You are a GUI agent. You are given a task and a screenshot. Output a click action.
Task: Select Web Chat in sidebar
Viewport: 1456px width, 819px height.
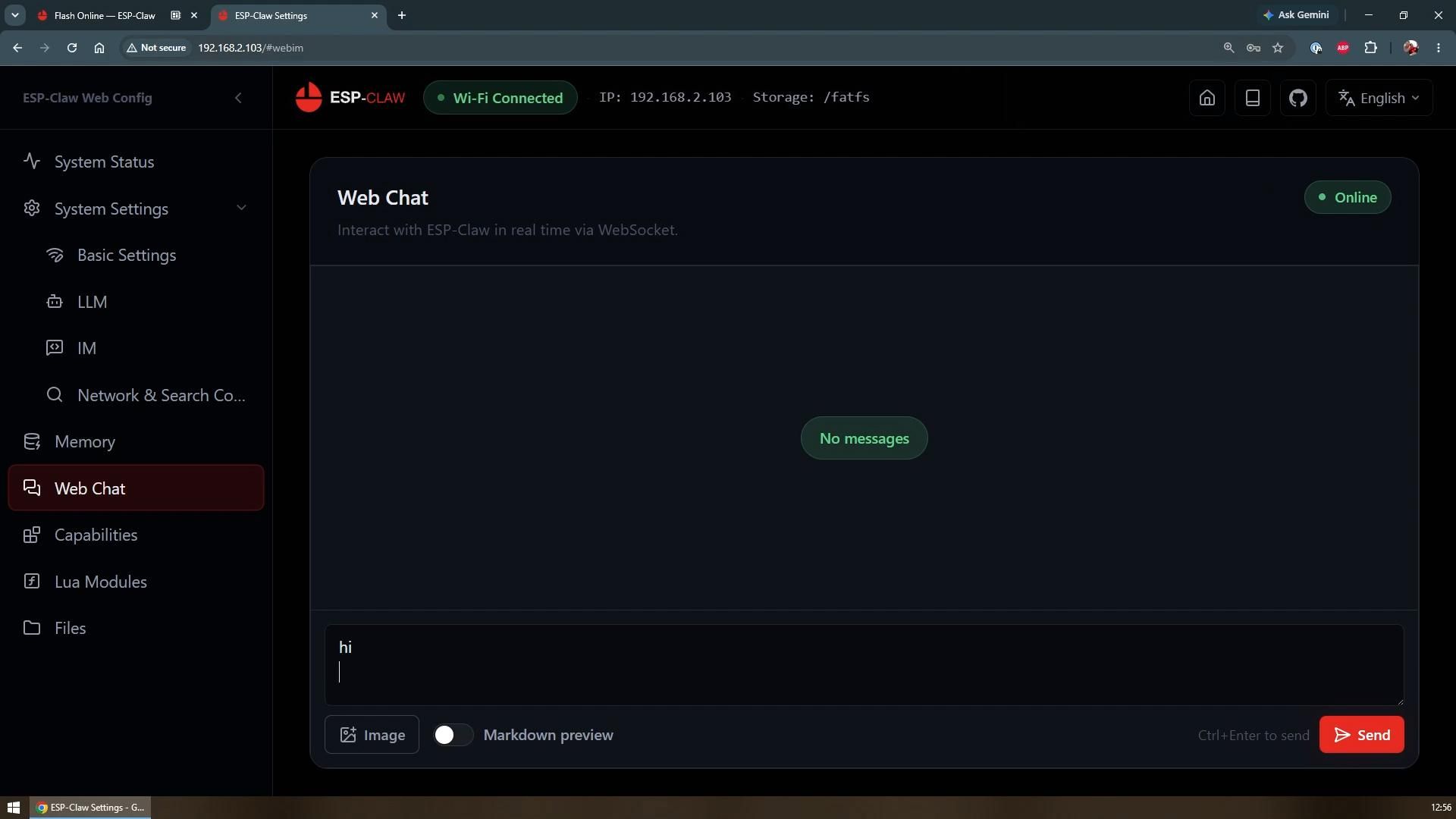pyautogui.click(x=136, y=488)
